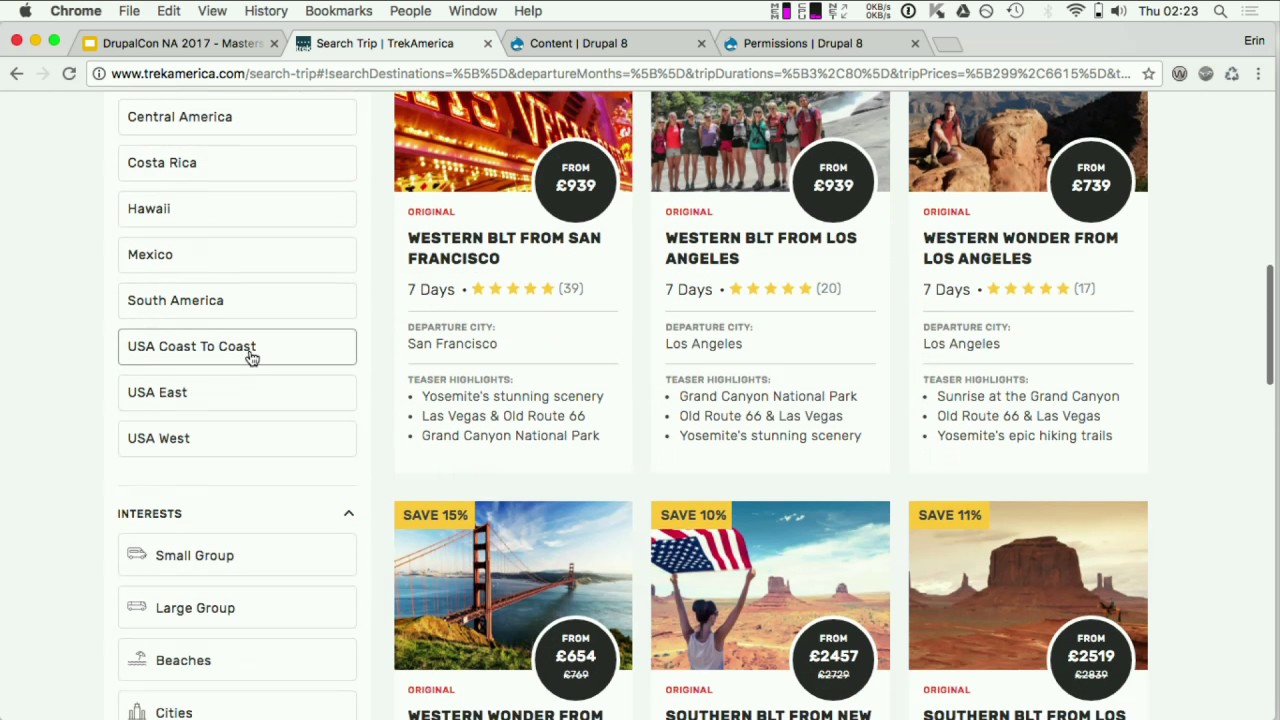Click the page vertical scrollbar thumb
This screenshot has height=720, width=1280.
1271,324
